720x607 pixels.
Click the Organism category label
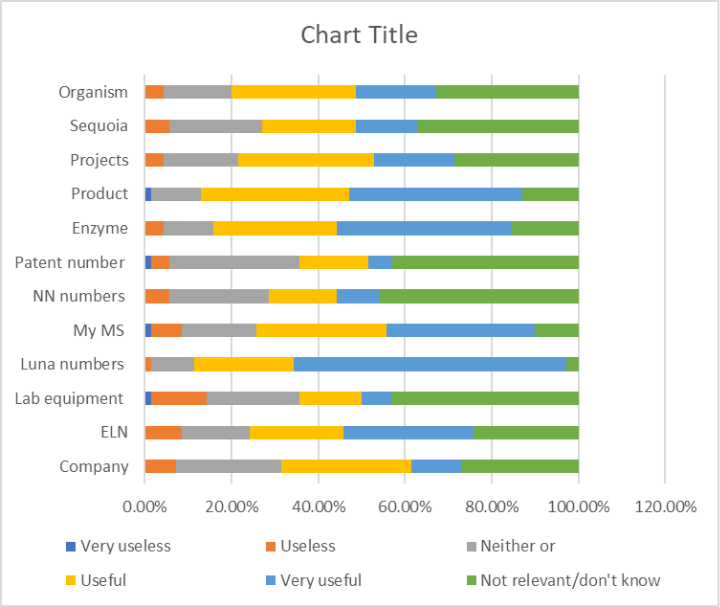(93, 92)
